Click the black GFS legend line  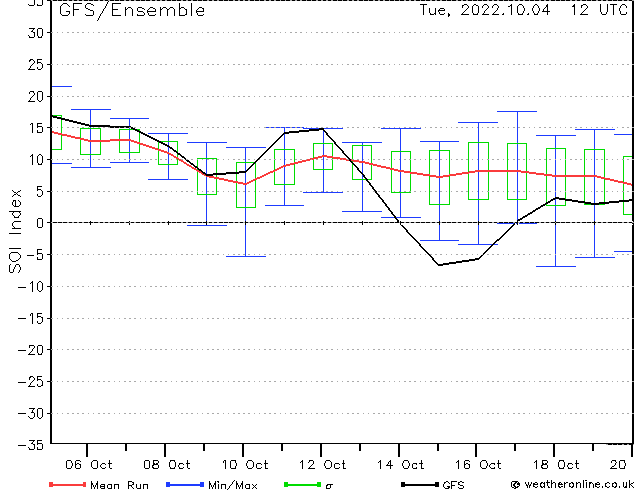[x=420, y=484]
